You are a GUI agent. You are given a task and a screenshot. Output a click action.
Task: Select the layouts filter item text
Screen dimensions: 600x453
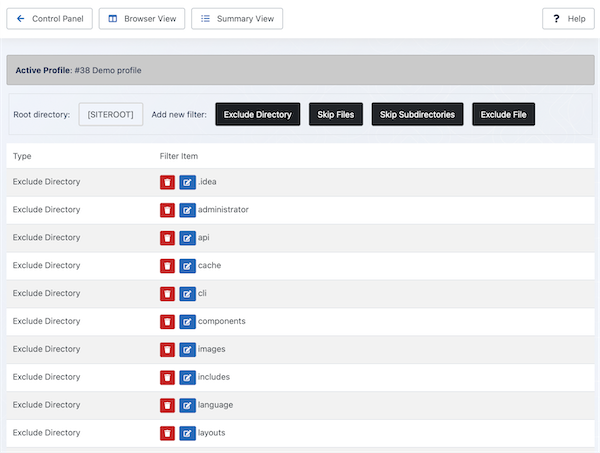tap(212, 433)
